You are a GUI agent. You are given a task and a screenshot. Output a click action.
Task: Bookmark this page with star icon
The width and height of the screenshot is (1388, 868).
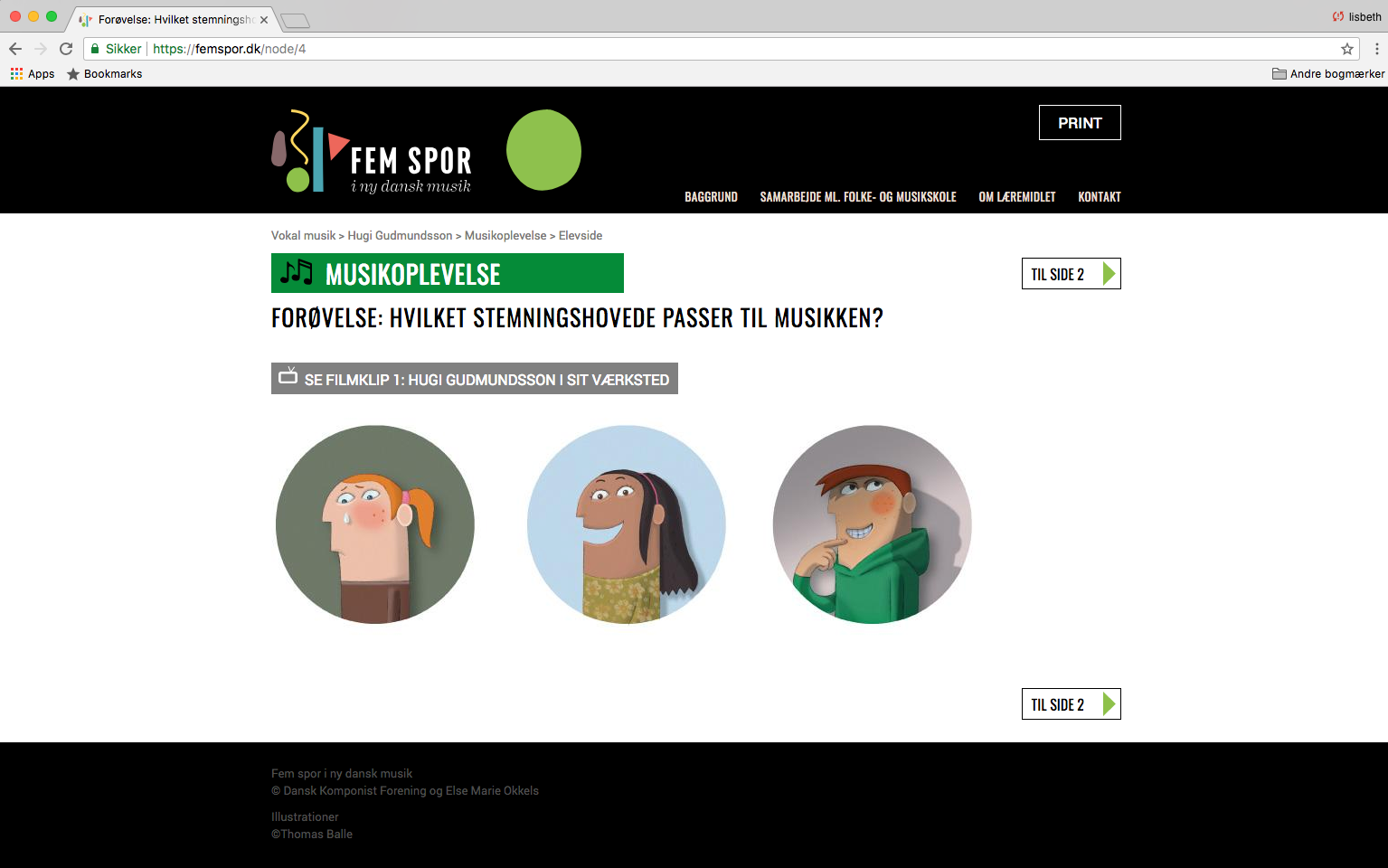point(1347,49)
